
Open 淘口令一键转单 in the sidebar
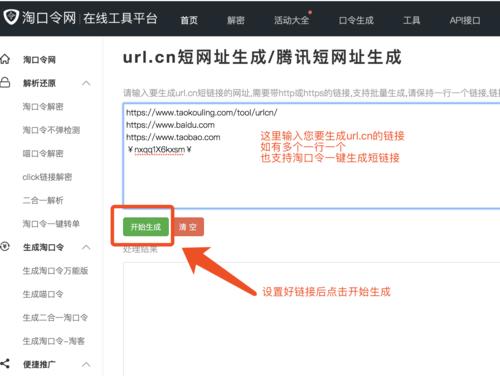tap(51, 224)
